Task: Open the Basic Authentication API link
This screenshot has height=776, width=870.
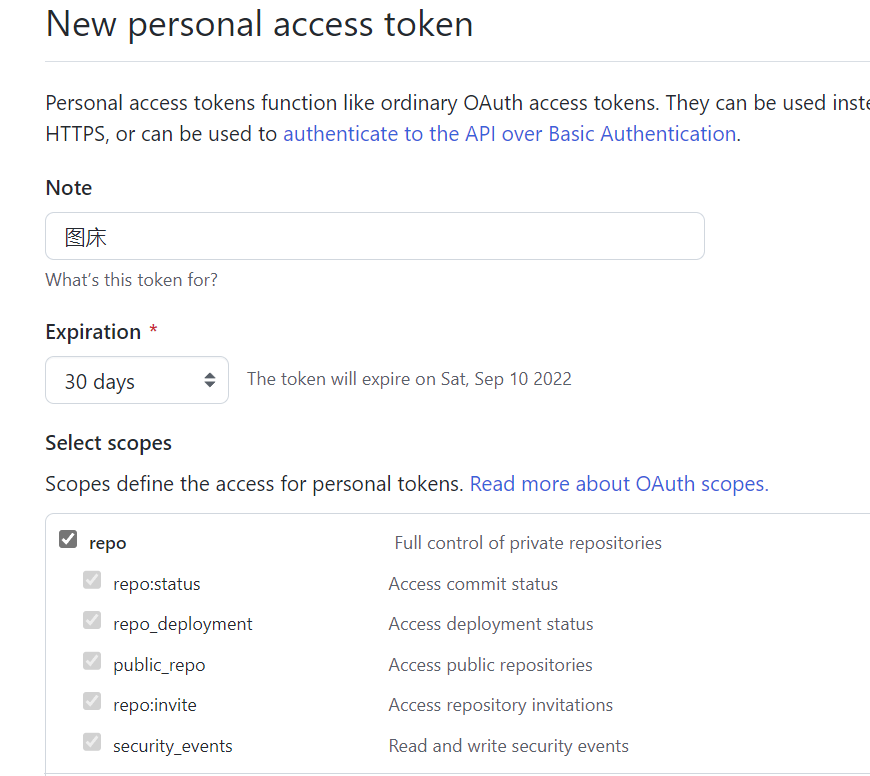Action: tap(509, 134)
